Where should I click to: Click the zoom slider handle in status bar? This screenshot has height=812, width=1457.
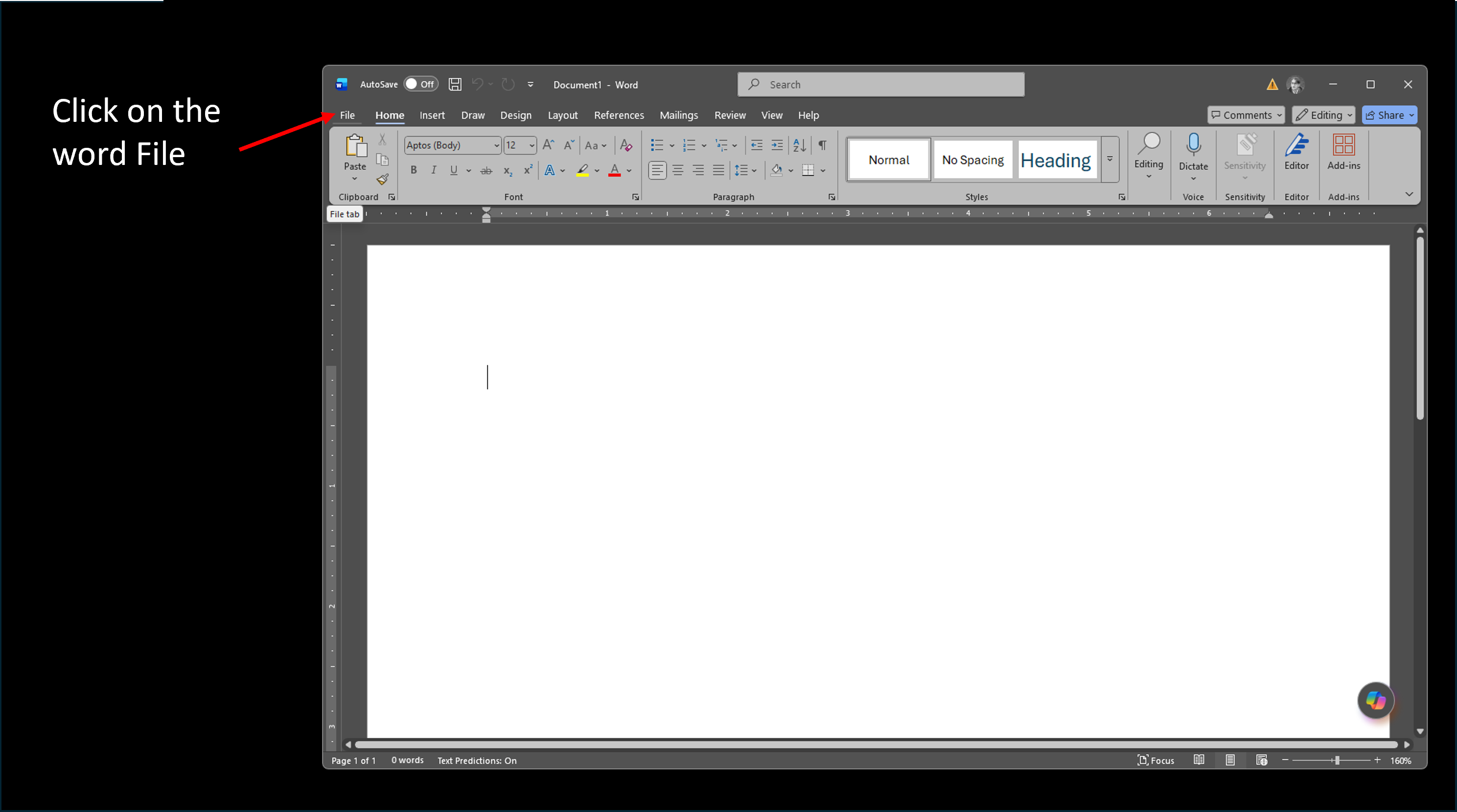point(1337,761)
